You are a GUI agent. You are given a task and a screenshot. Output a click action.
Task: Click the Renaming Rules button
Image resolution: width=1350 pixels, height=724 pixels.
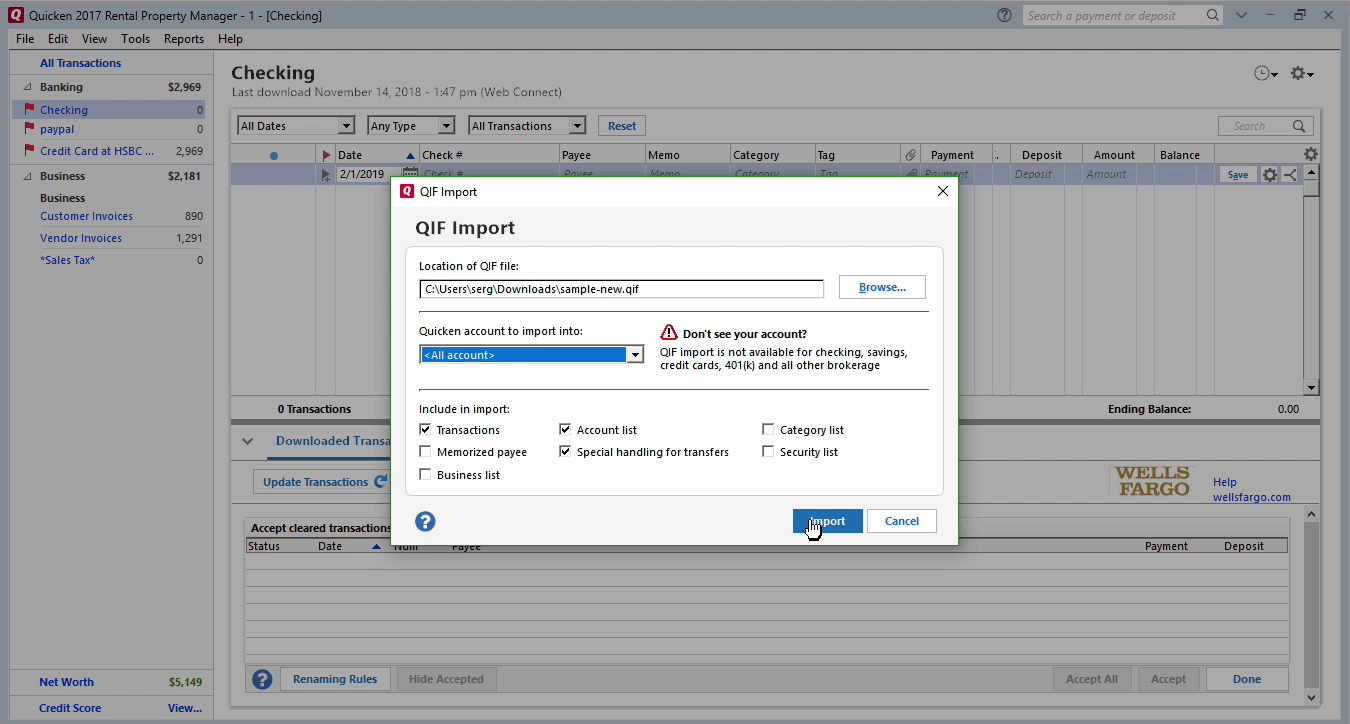tap(335, 679)
